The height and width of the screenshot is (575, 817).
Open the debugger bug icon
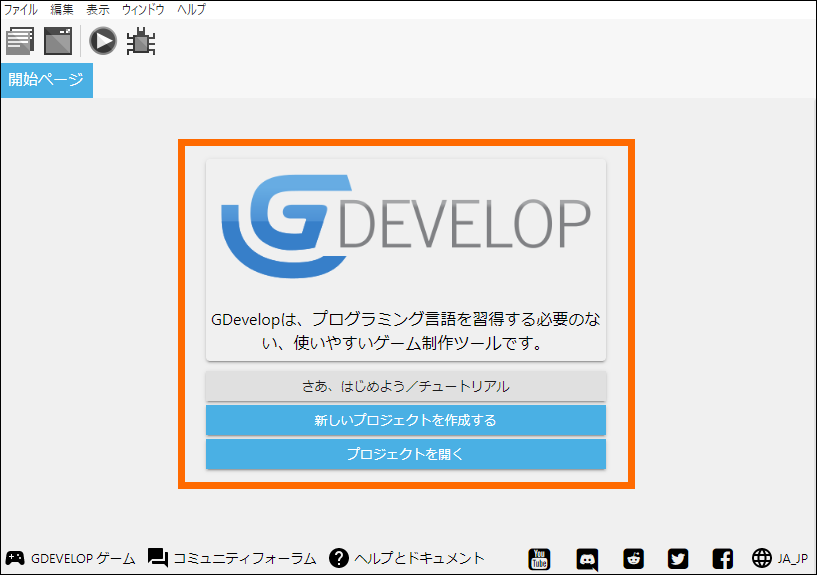[x=141, y=42]
